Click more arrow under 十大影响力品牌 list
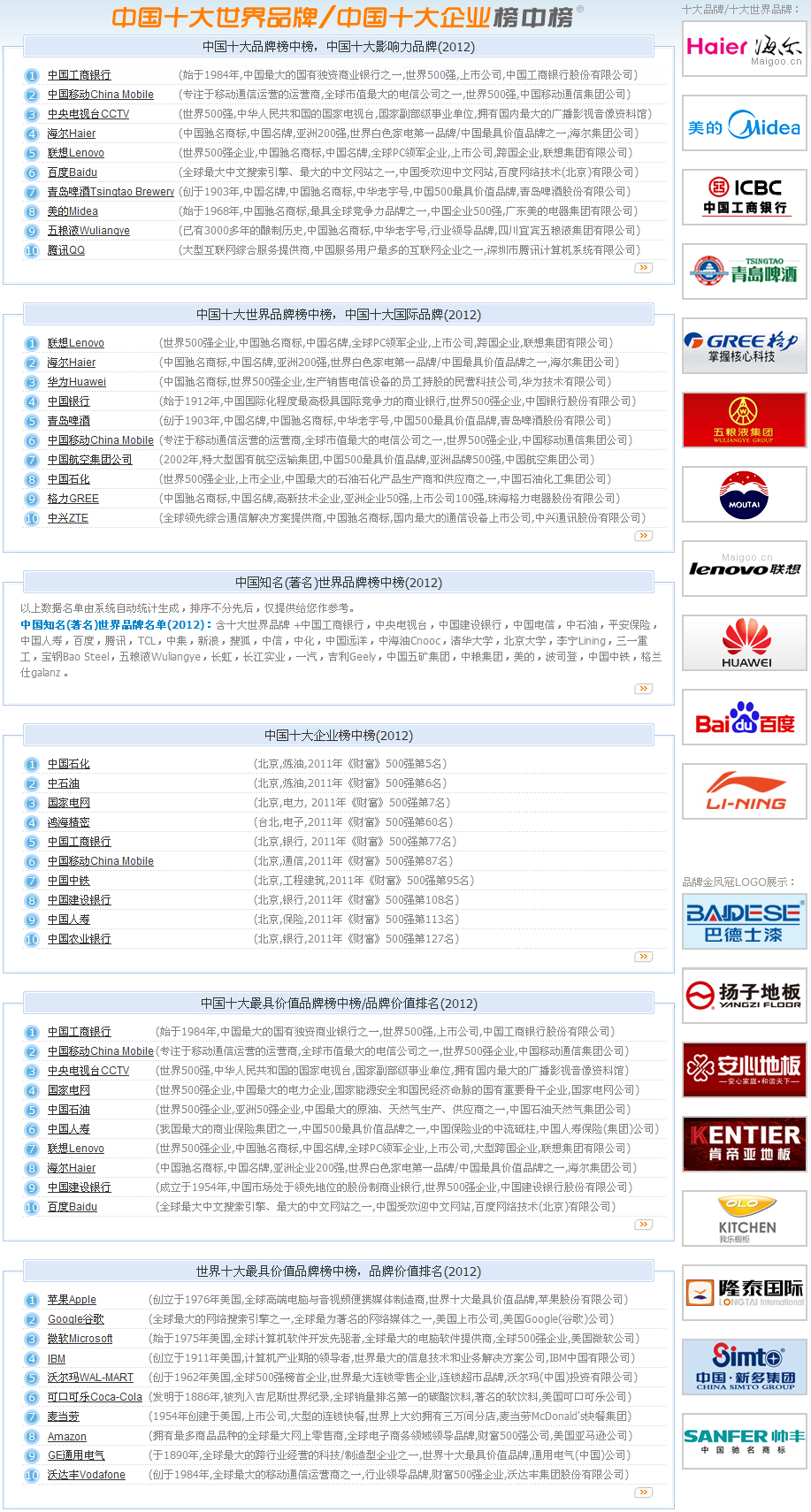The height and width of the screenshot is (1512, 811). coord(644,267)
